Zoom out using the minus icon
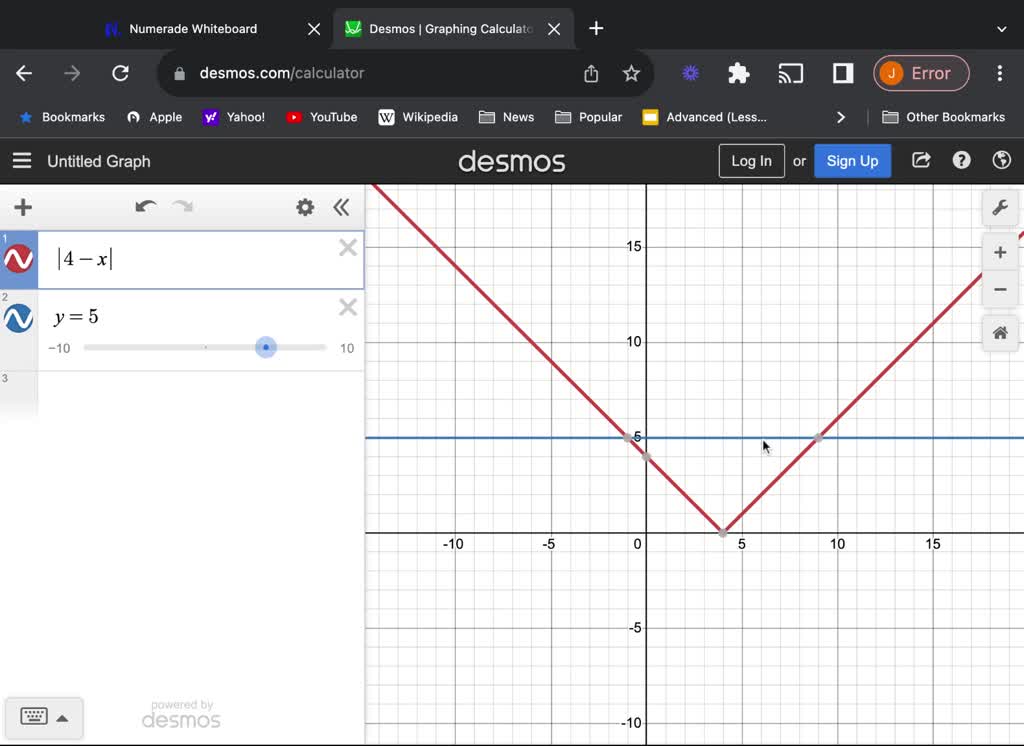Image resolution: width=1024 pixels, height=746 pixels. point(1000,290)
